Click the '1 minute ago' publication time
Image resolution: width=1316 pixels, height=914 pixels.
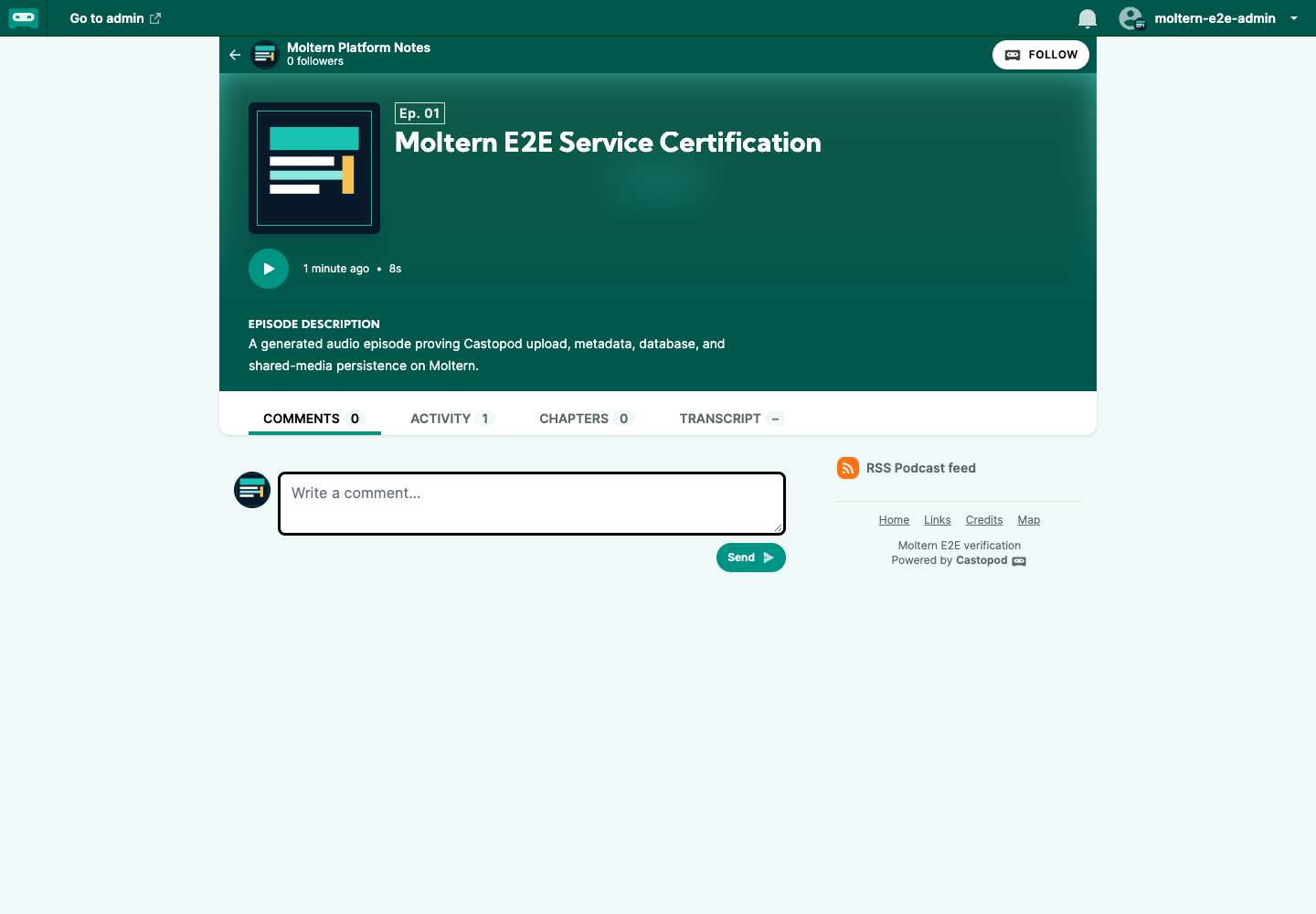[x=336, y=269]
